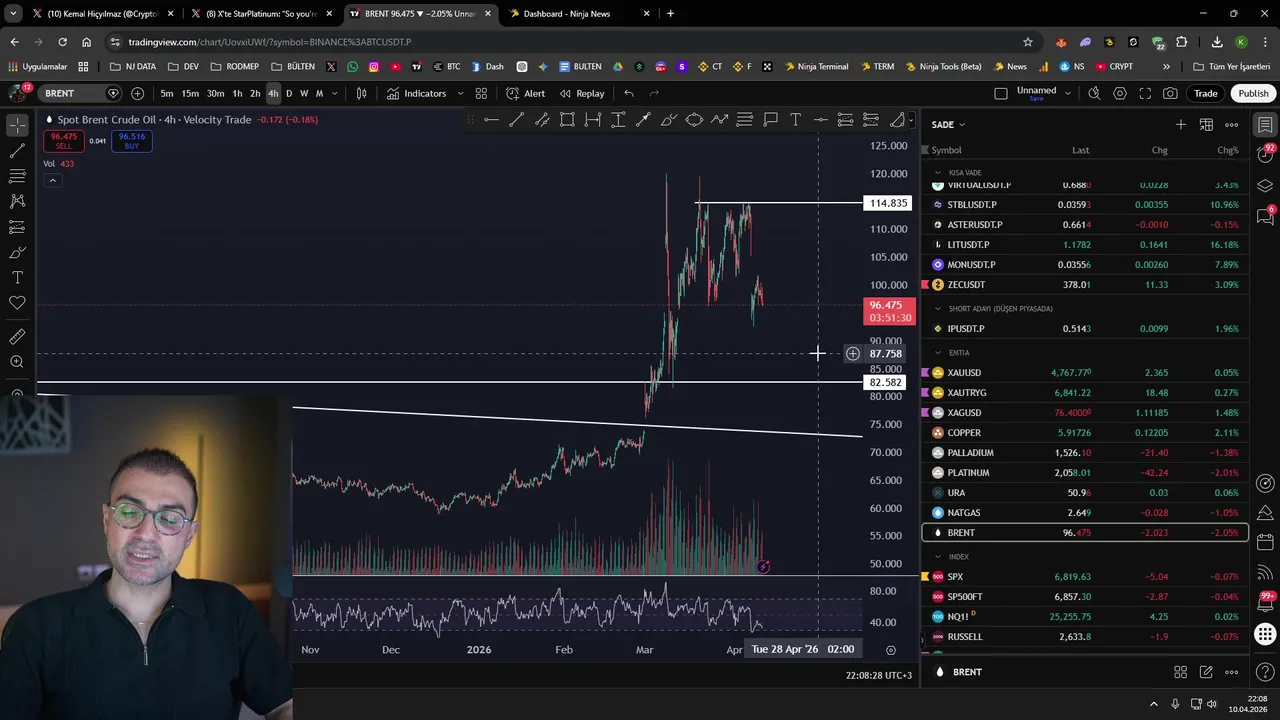Select the 1h timeframe
This screenshot has width=1280, height=720.
[237, 93]
